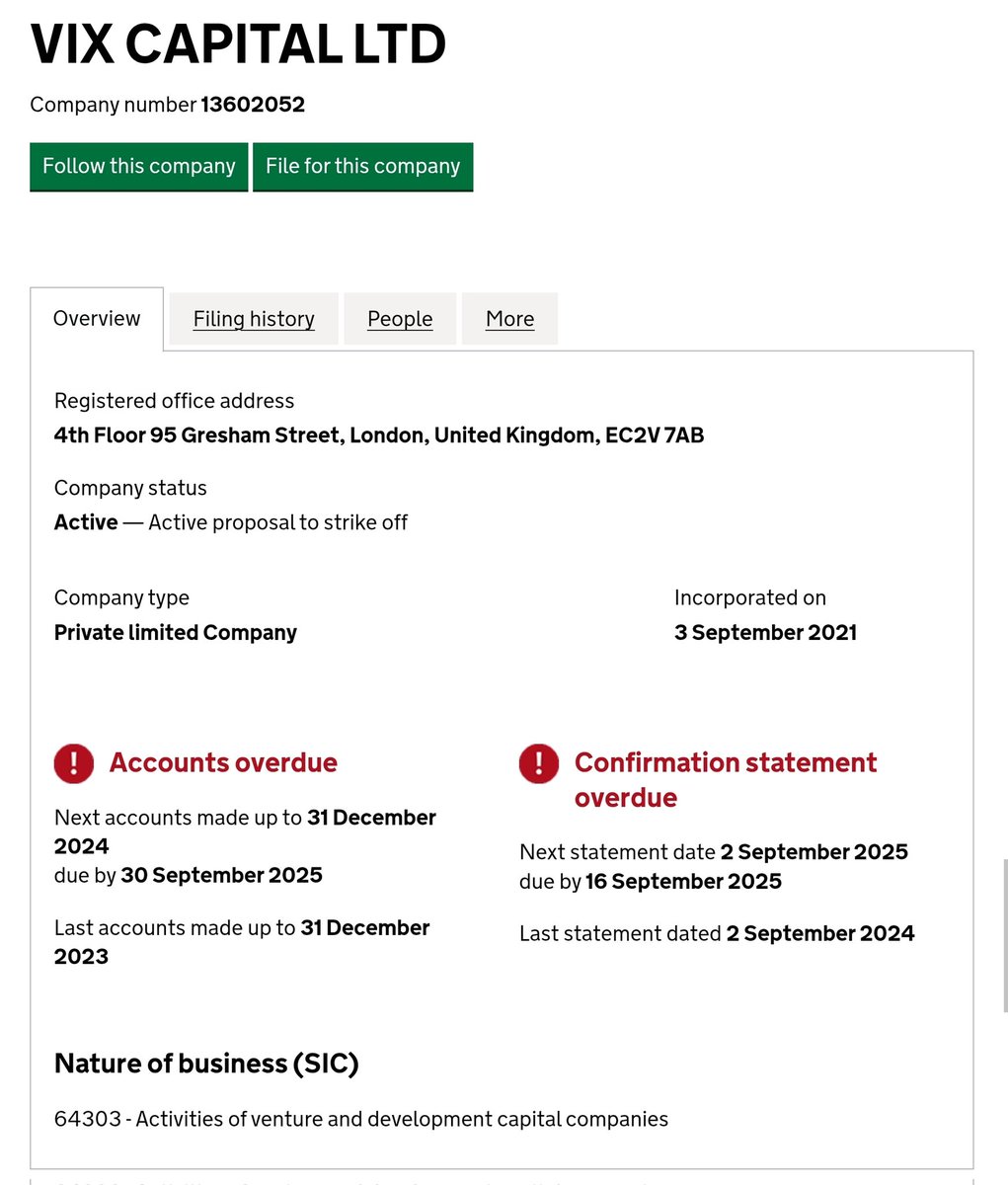This screenshot has width=1008, height=1185.
Task: Click the Registered office address label
Action: [174, 401]
